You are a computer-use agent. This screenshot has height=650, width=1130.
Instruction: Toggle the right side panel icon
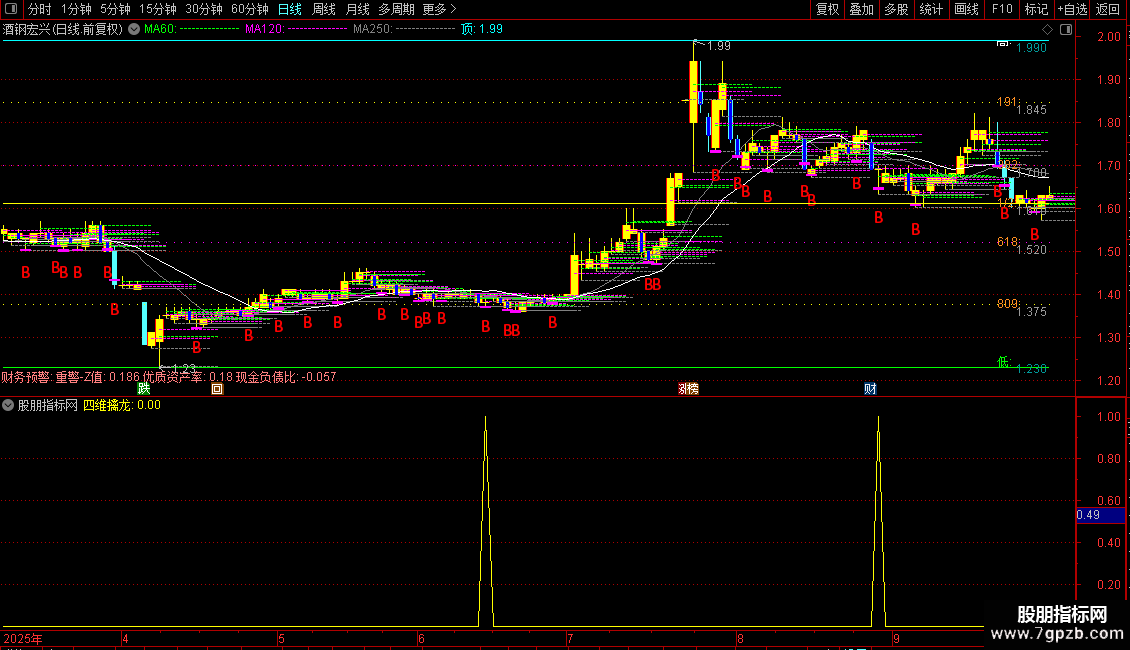pos(1066,30)
